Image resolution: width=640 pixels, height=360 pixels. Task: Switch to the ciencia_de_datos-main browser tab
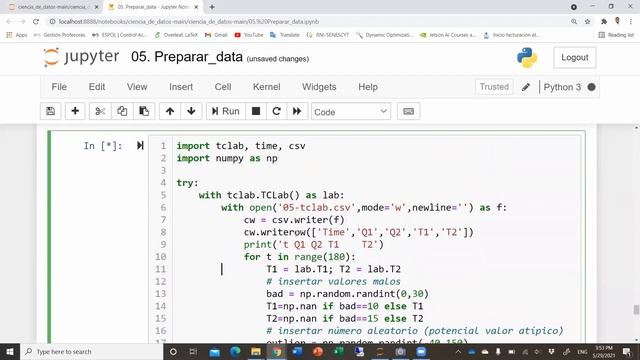coord(53,7)
